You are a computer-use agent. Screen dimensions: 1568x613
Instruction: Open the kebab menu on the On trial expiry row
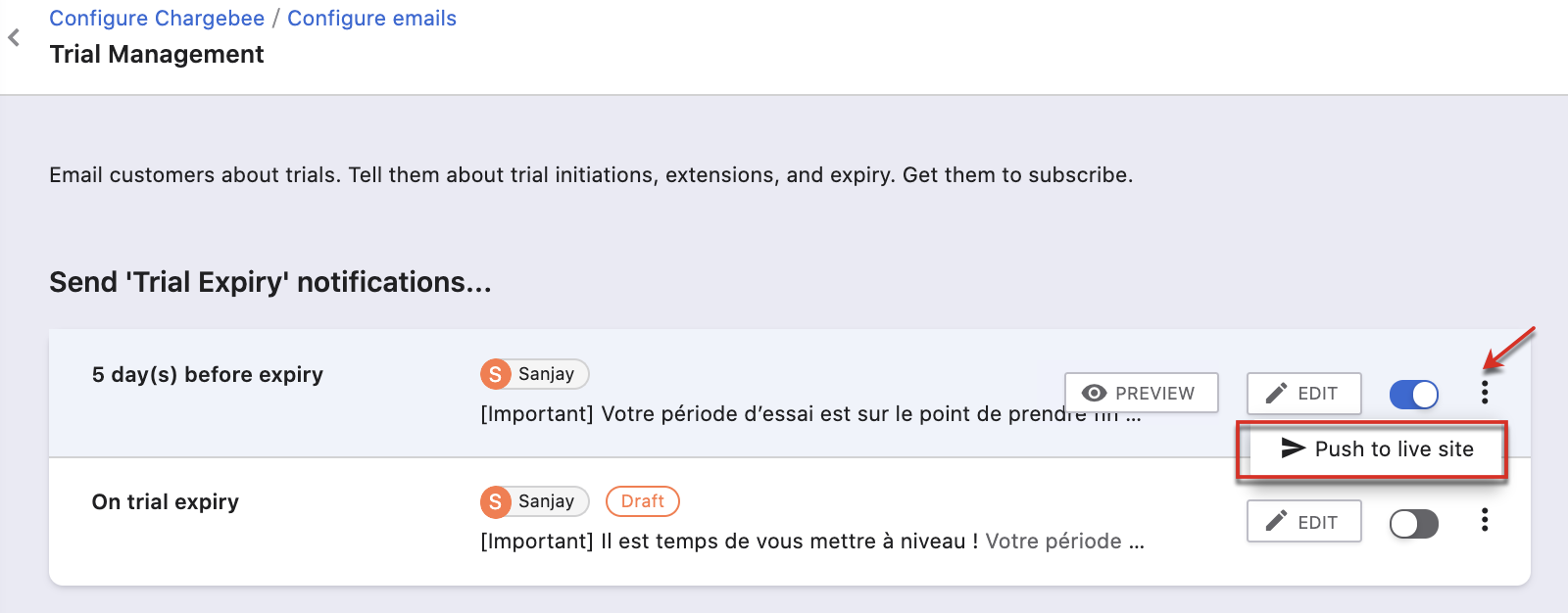[x=1487, y=522]
